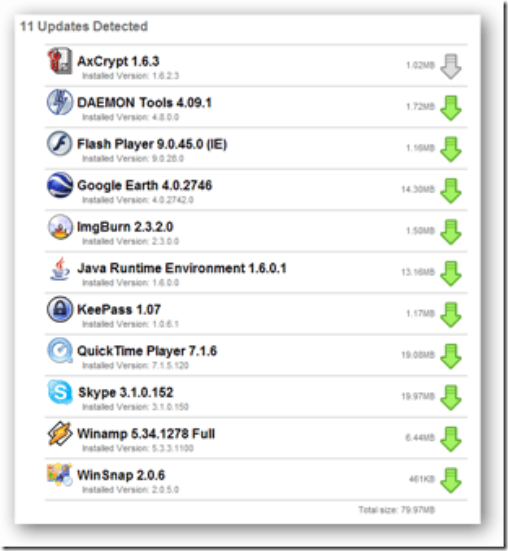Screen dimensions: 508x551
Task: Select the QuickTime Player 7.1.6 title
Action: pos(147,351)
